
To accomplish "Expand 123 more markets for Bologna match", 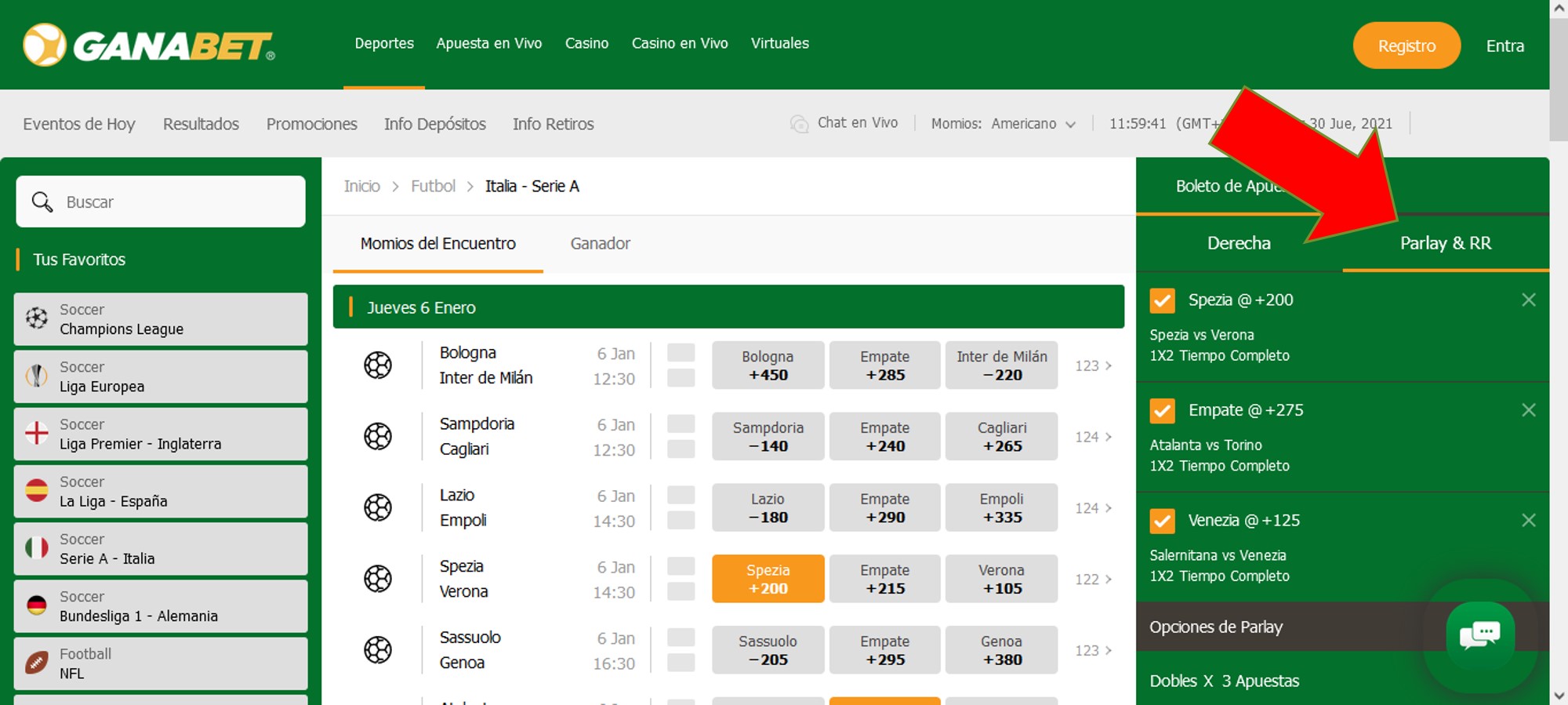I will (1093, 365).
